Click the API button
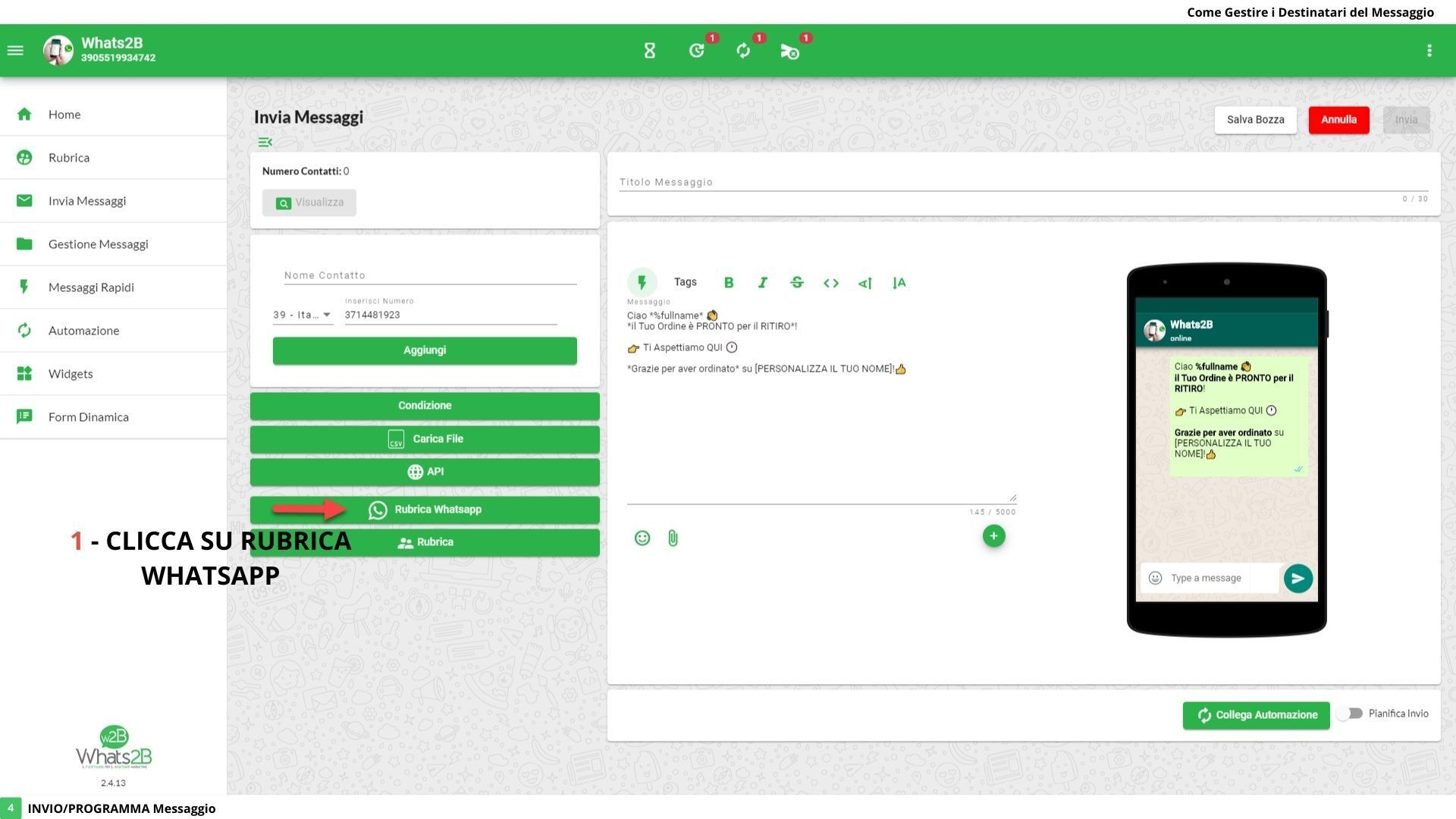The height and width of the screenshot is (819, 1456). 425,472
